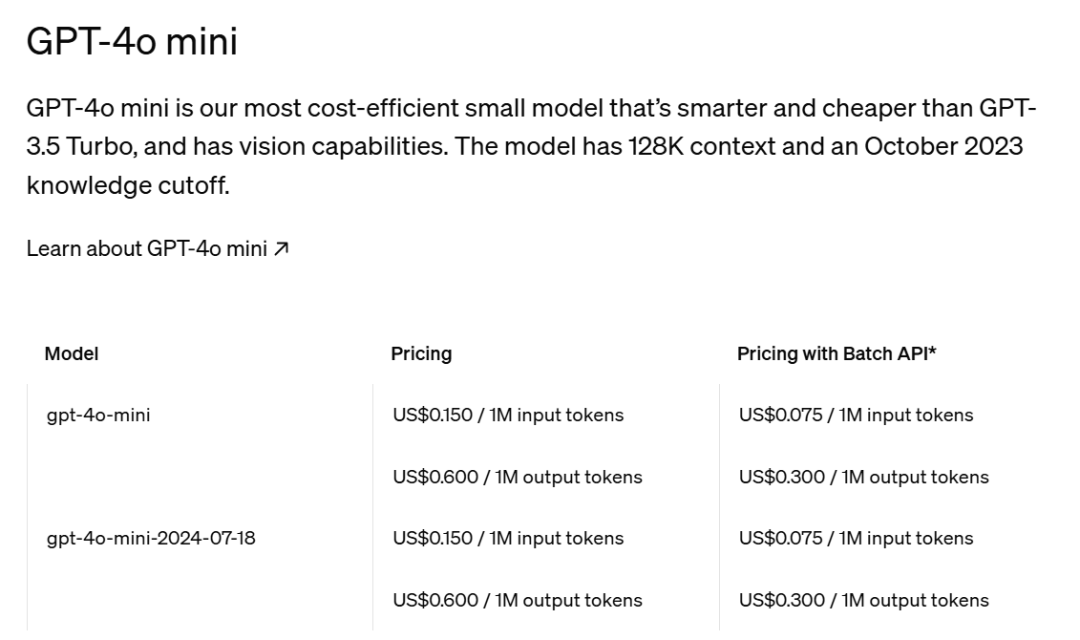This screenshot has height=640, width=1080.
Task: Click gpt-4o-mini Batch US$0.075 input price
Action: tap(855, 415)
